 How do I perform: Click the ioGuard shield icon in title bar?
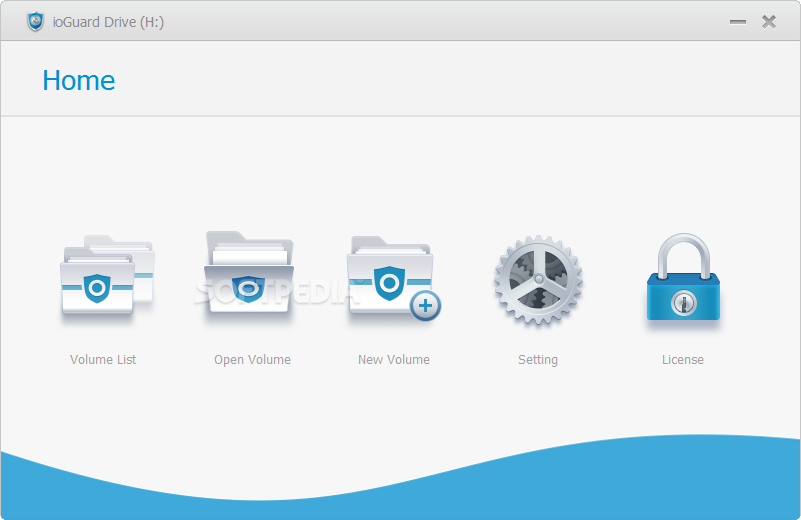(35, 21)
